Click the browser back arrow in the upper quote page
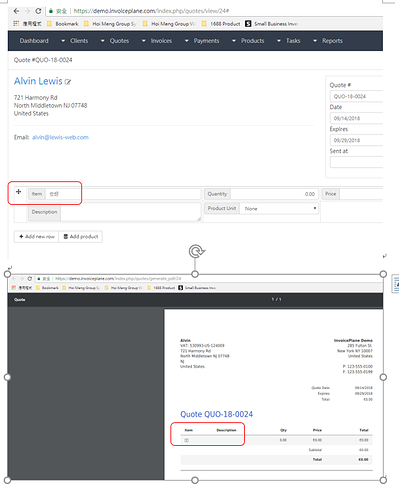 coord(16,11)
